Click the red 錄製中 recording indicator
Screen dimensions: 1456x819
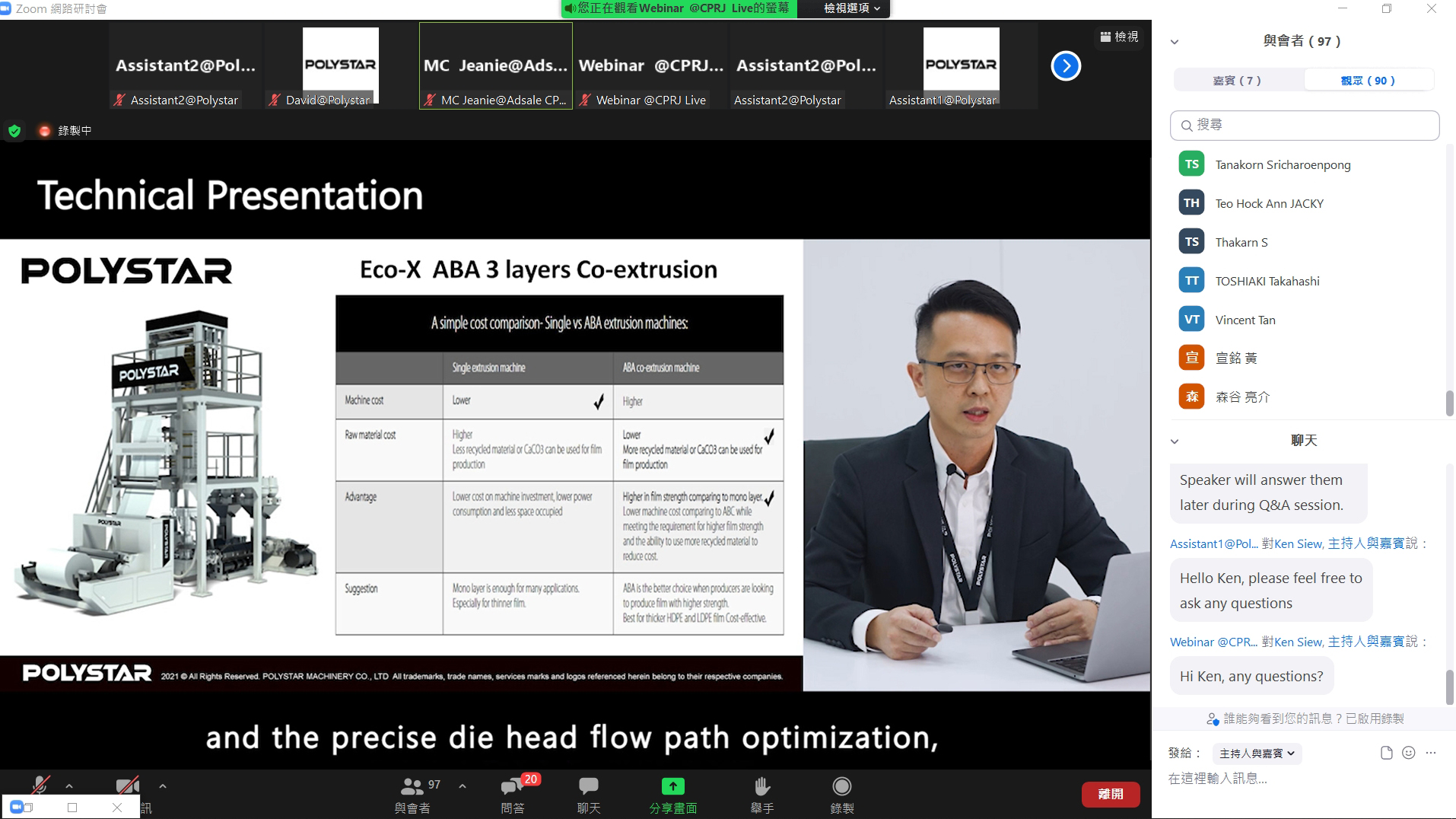pyautogui.click(x=66, y=131)
